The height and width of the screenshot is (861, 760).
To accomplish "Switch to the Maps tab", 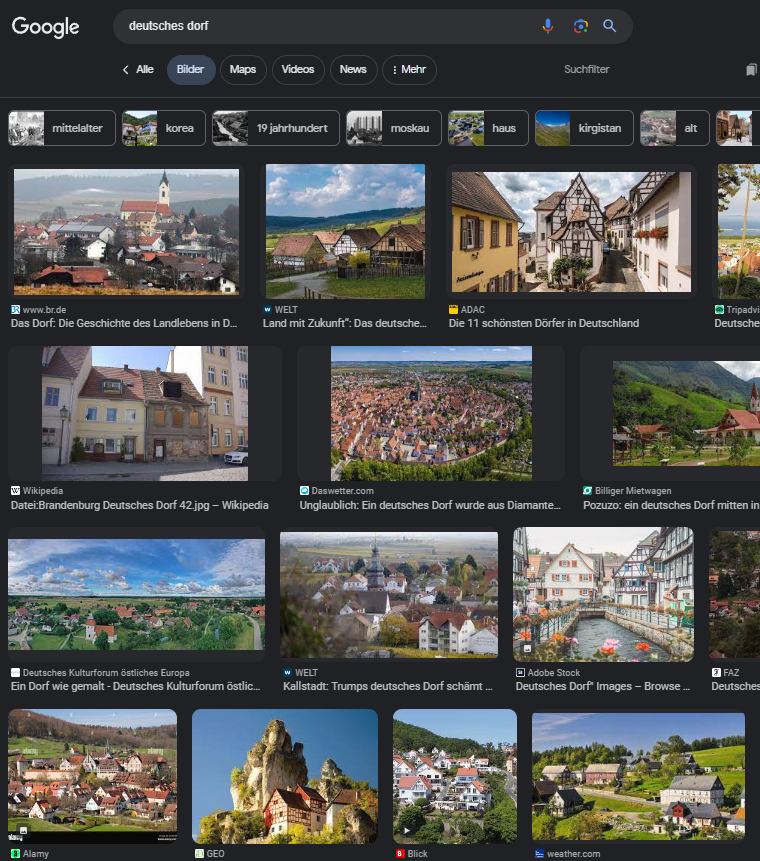I will click(243, 70).
